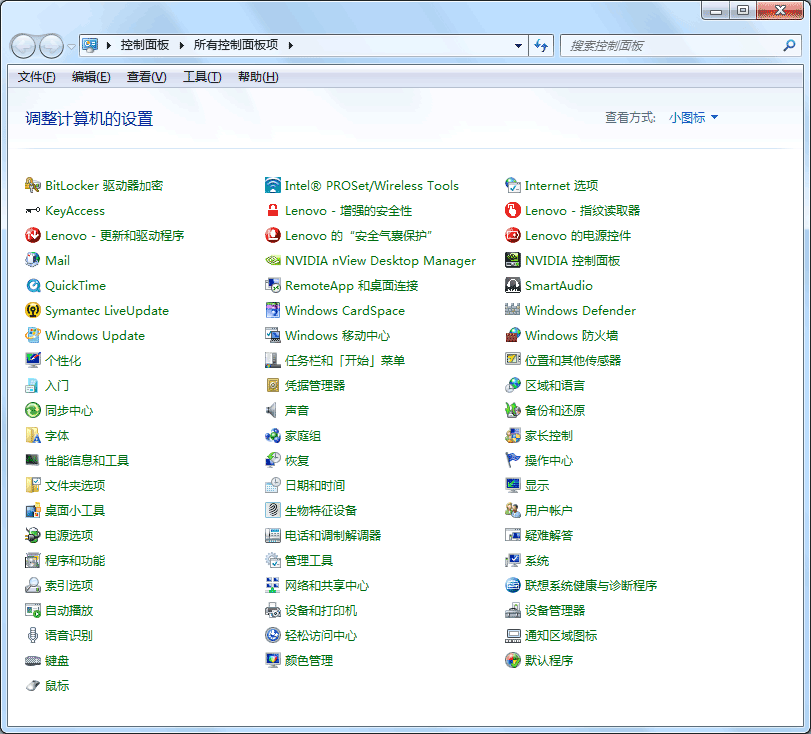Open the 帮助(H) menu
The image size is (811, 734).
click(258, 77)
